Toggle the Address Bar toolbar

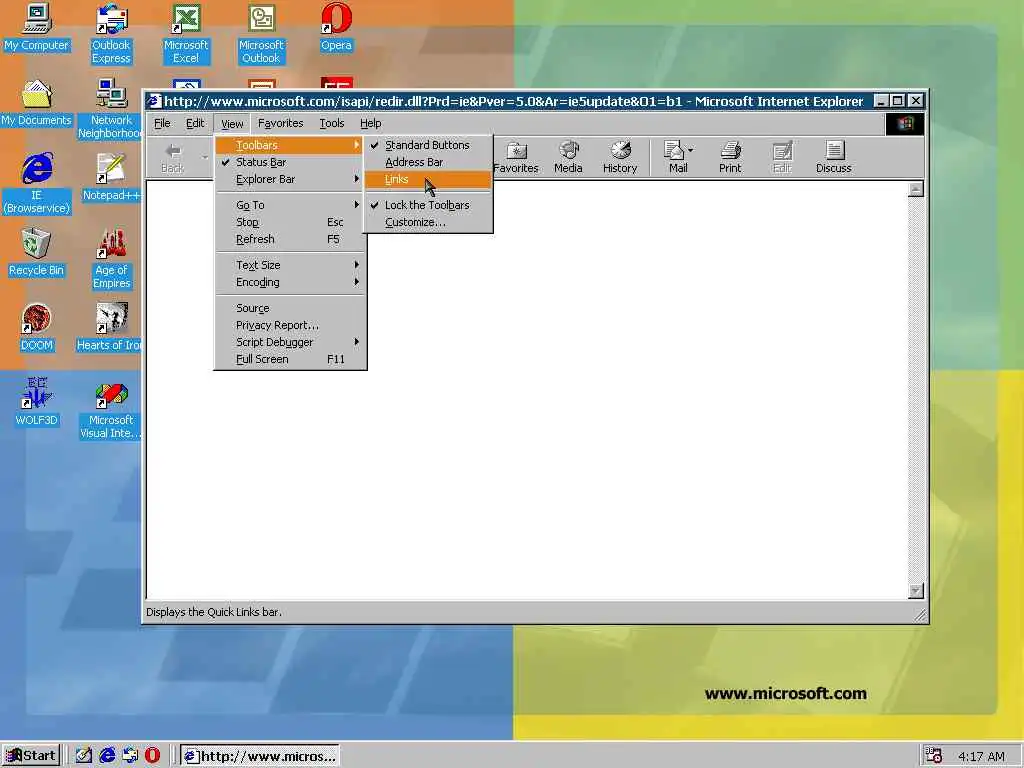[428, 162]
